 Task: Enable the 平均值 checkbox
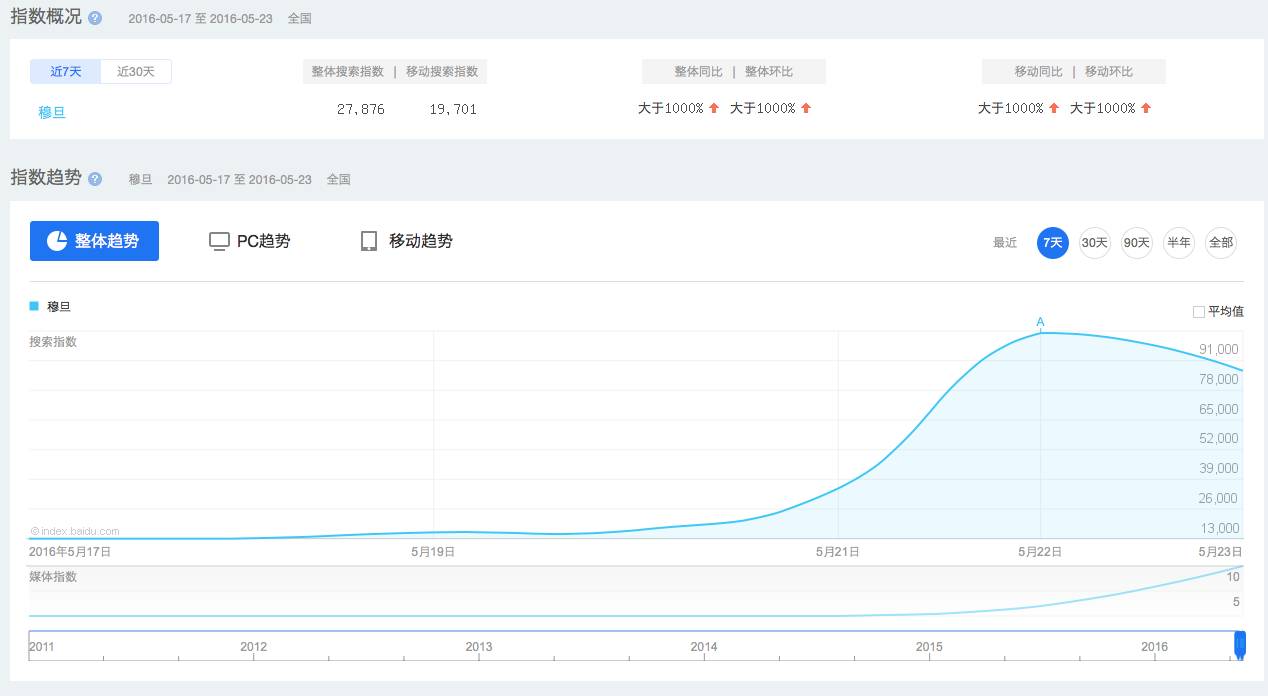click(x=1197, y=311)
